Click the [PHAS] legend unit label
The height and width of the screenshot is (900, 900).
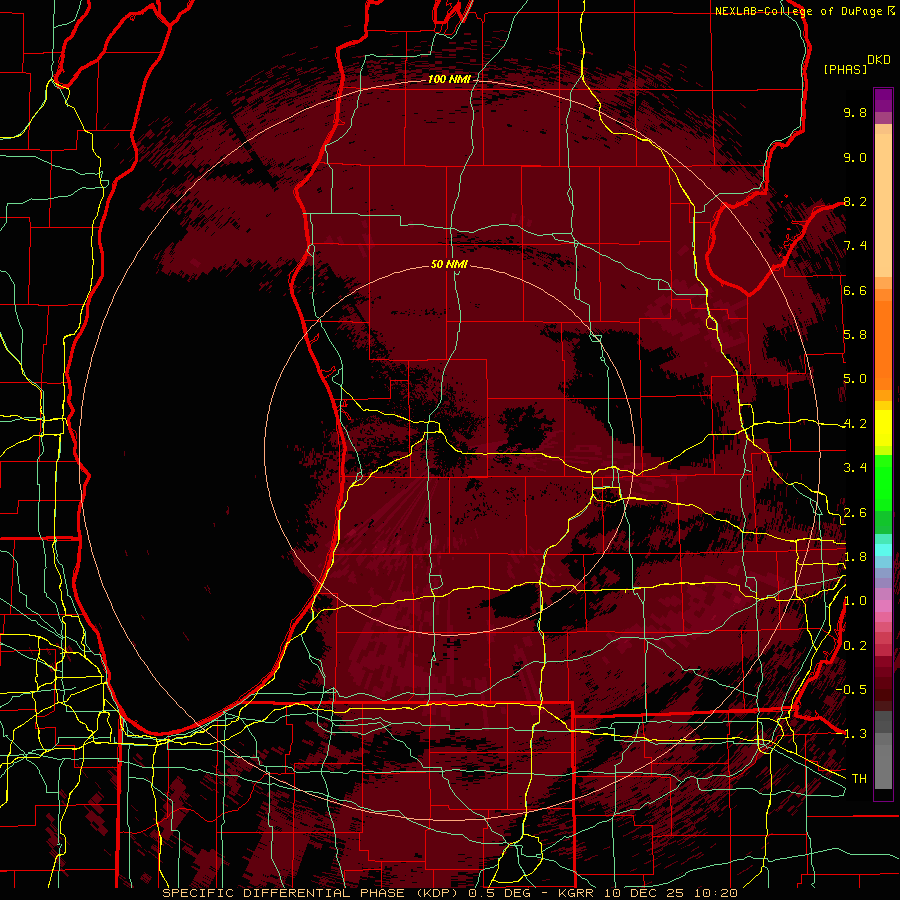845,70
